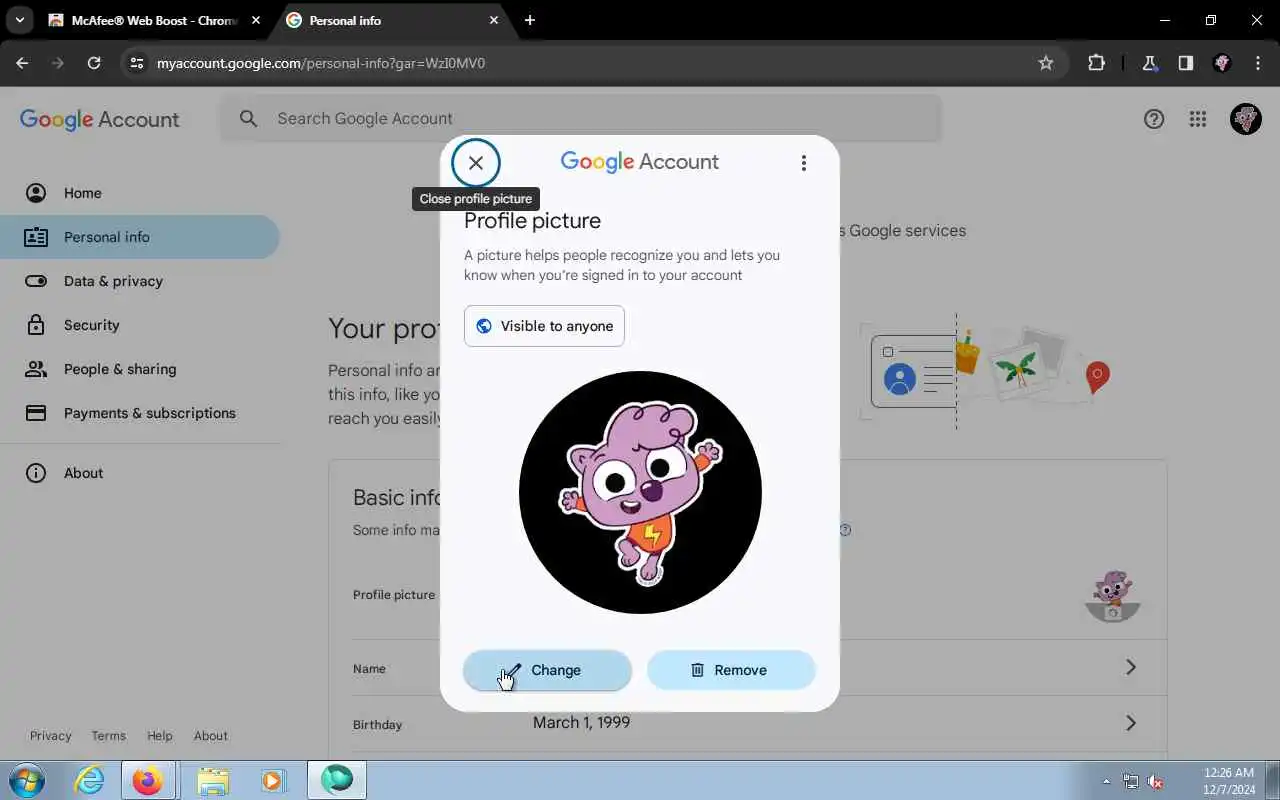Open Firefox from the taskbar
This screenshot has width=1280, height=800.
coord(147,780)
